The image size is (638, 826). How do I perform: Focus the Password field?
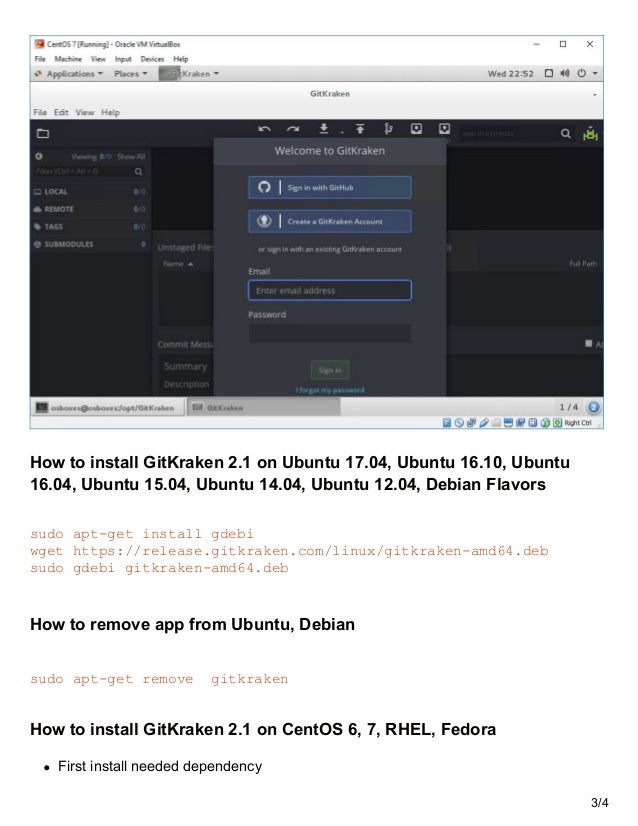coord(330,333)
